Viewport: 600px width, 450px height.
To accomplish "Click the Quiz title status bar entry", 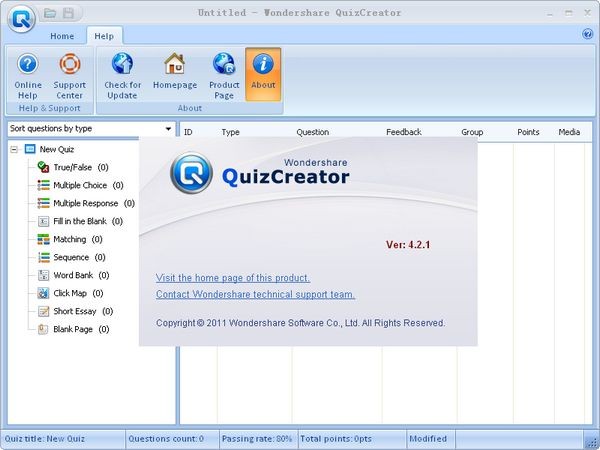I will tap(45, 439).
